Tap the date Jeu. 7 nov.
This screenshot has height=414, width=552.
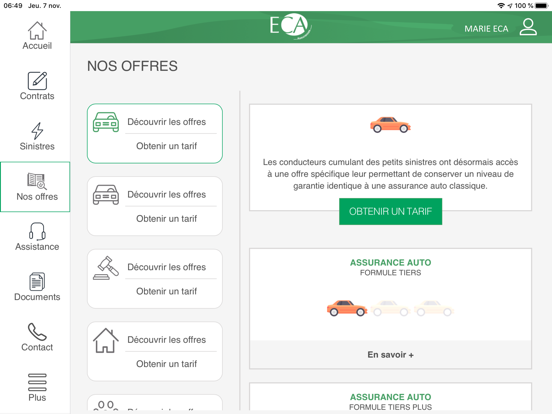click(x=45, y=6)
